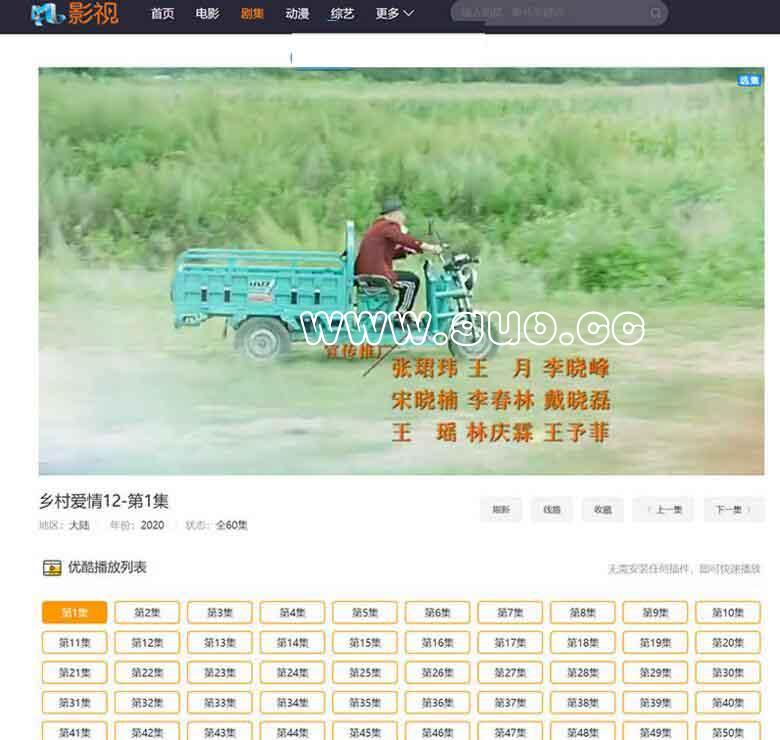The image size is (780, 740).
Task: Open episode 第23集
Action: pyautogui.click(x=220, y=672)
